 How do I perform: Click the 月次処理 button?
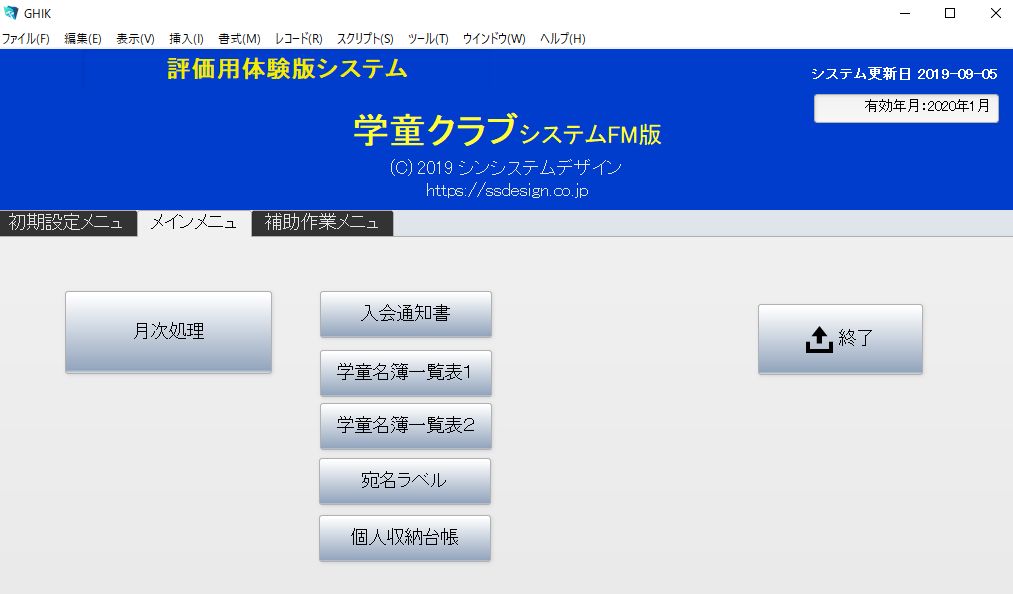tap(168, 332)
